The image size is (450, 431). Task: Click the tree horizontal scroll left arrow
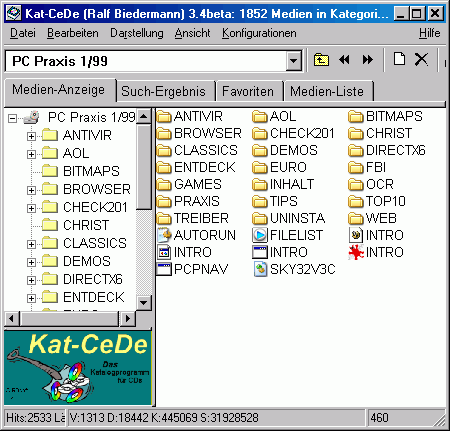(x=12, y=319)
